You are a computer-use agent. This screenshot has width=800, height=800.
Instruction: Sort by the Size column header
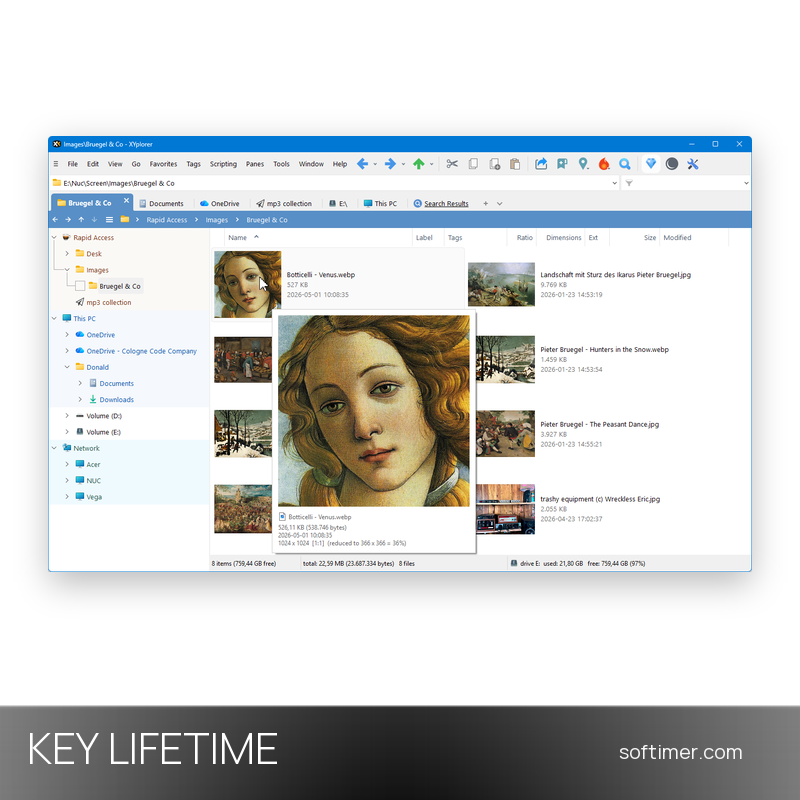649,237
